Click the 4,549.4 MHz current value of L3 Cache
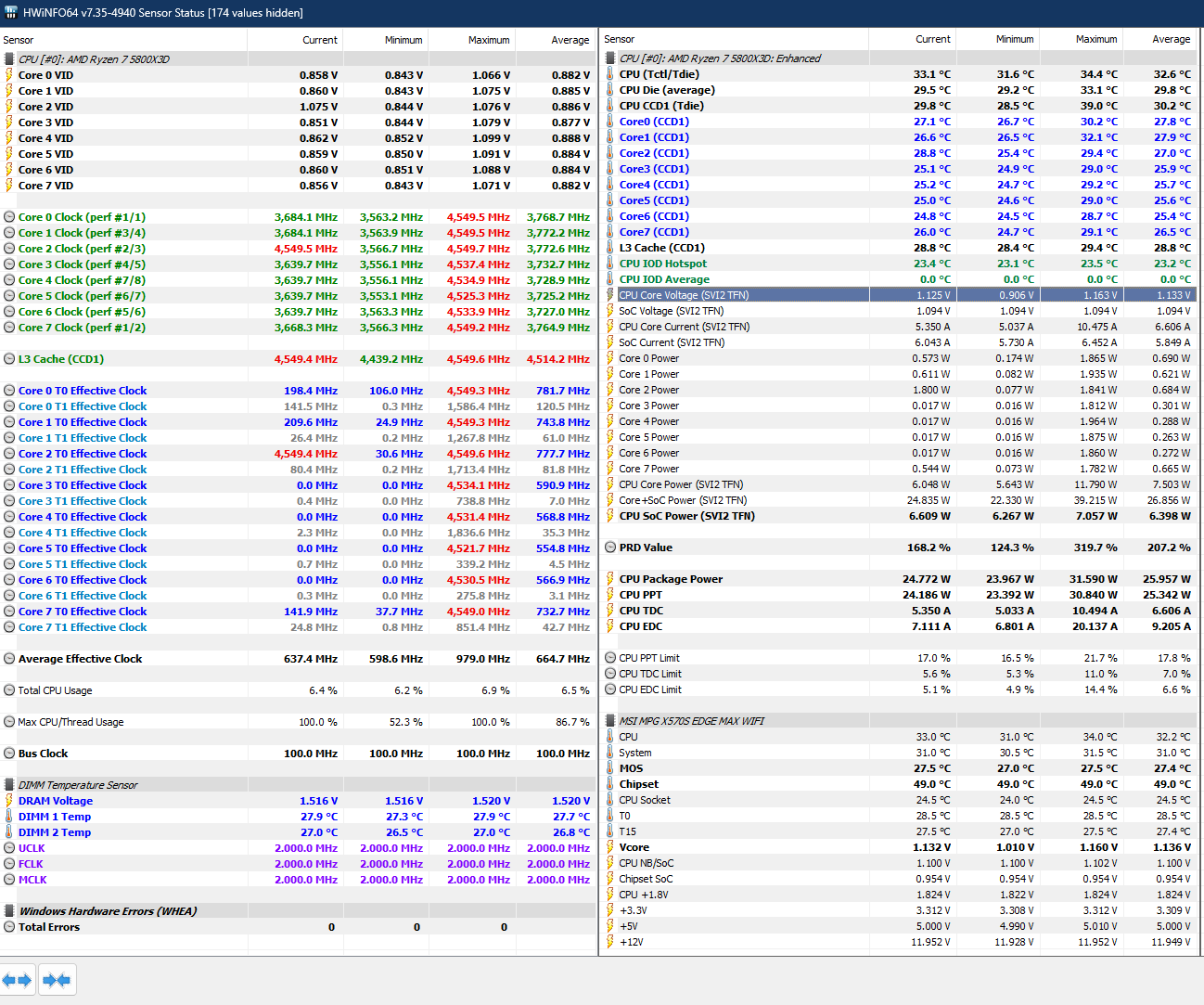Image resolution: width=1204 pixels, height=1005 pixels. click(x=306, y=359)
